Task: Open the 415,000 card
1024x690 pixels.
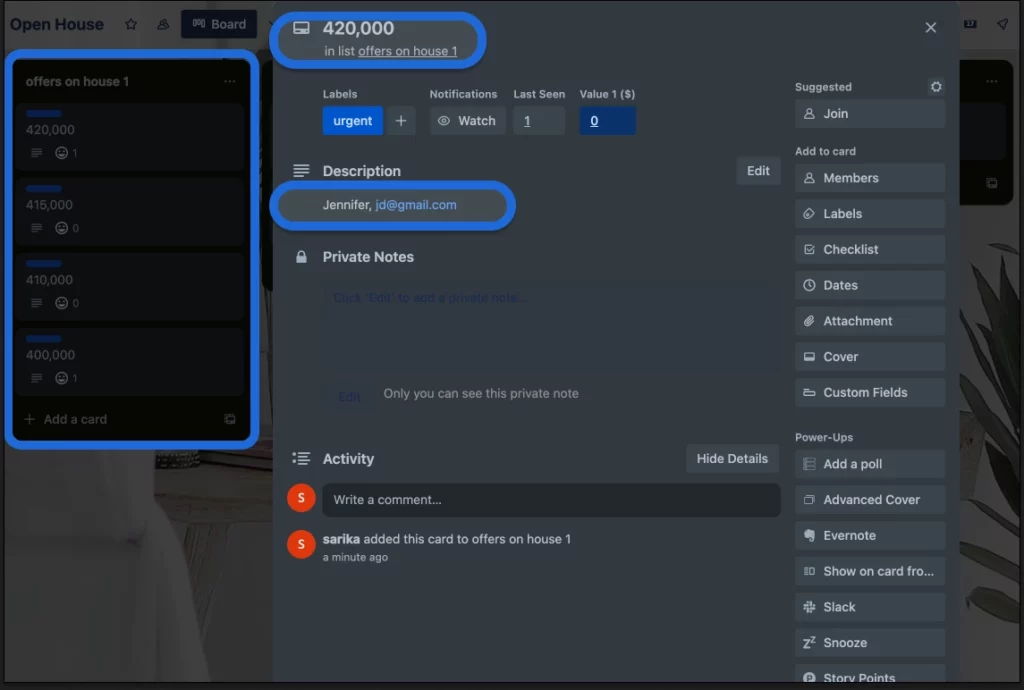Action: (131, 212)
